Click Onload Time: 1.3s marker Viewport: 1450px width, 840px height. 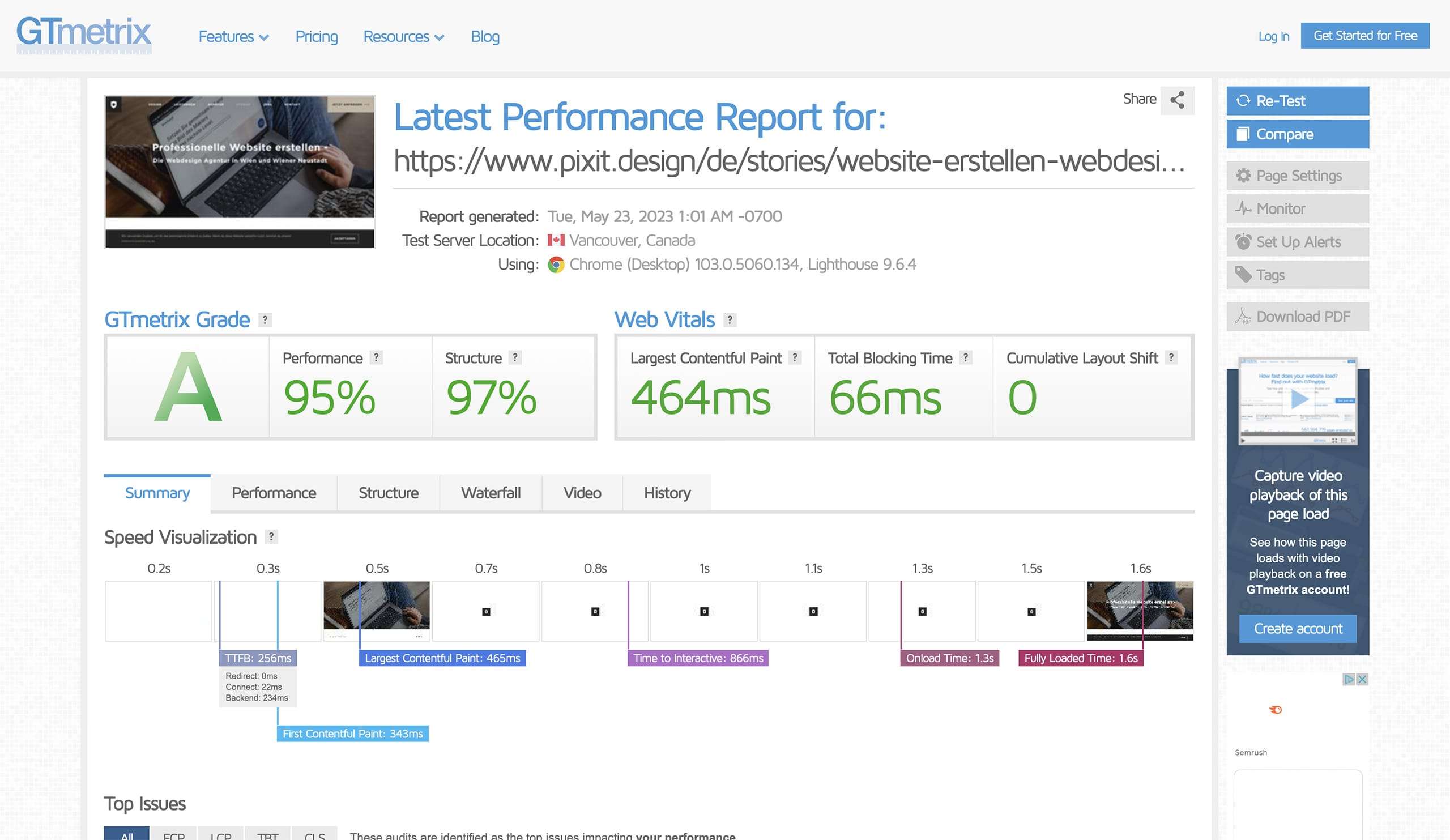tap(950, 658)
